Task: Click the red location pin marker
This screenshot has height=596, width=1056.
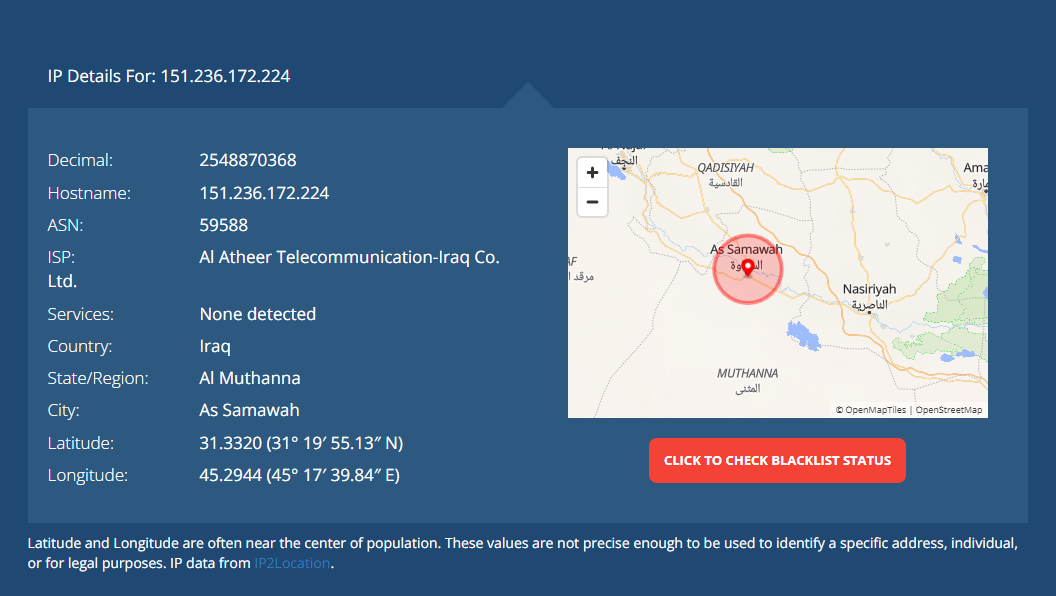Action: click(748, 268)
